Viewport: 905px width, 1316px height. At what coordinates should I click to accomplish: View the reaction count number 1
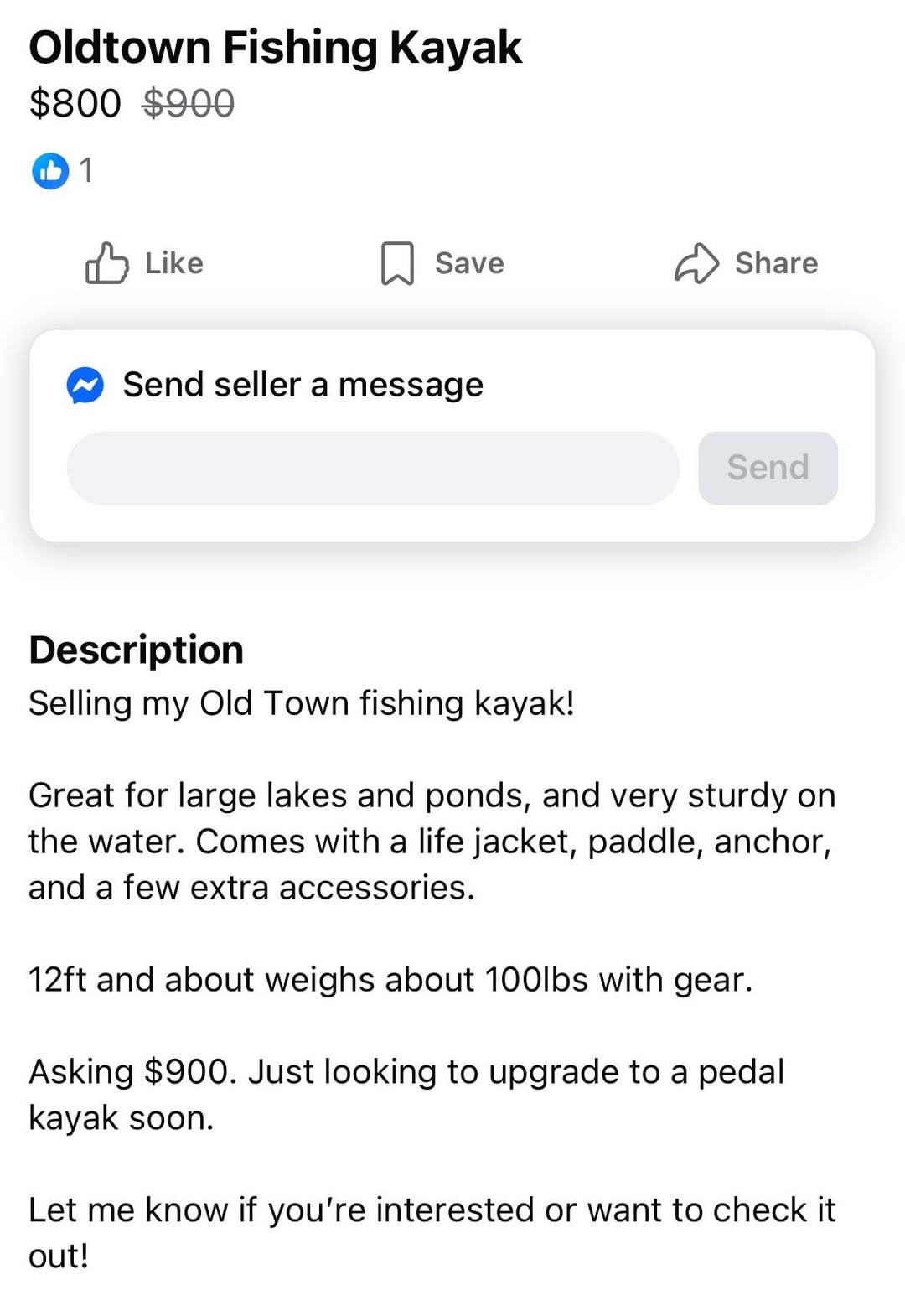pos(85,171)
